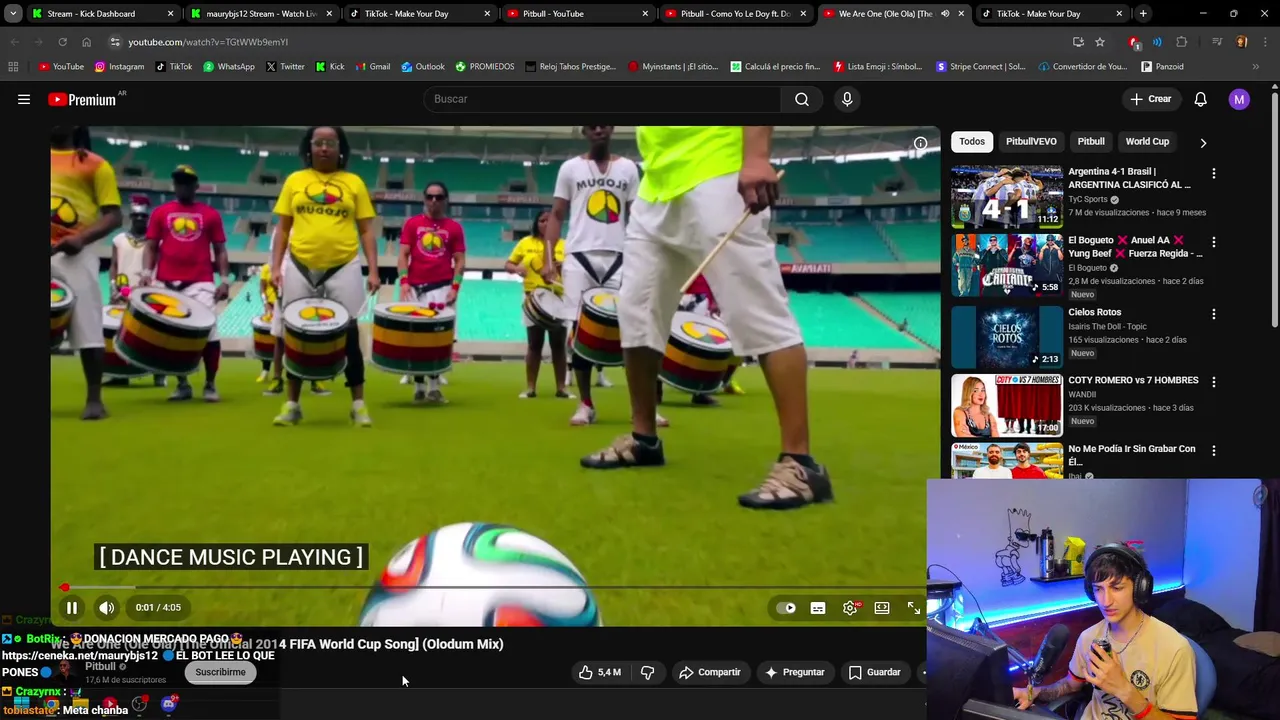Go to browser home page
The height and width of the screenshot is (720, 1280).
[86, 42]
